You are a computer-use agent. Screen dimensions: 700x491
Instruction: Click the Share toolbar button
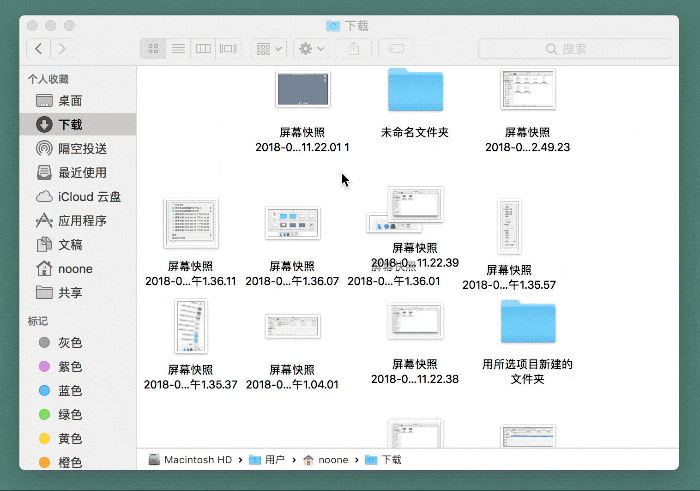[358, 48]
